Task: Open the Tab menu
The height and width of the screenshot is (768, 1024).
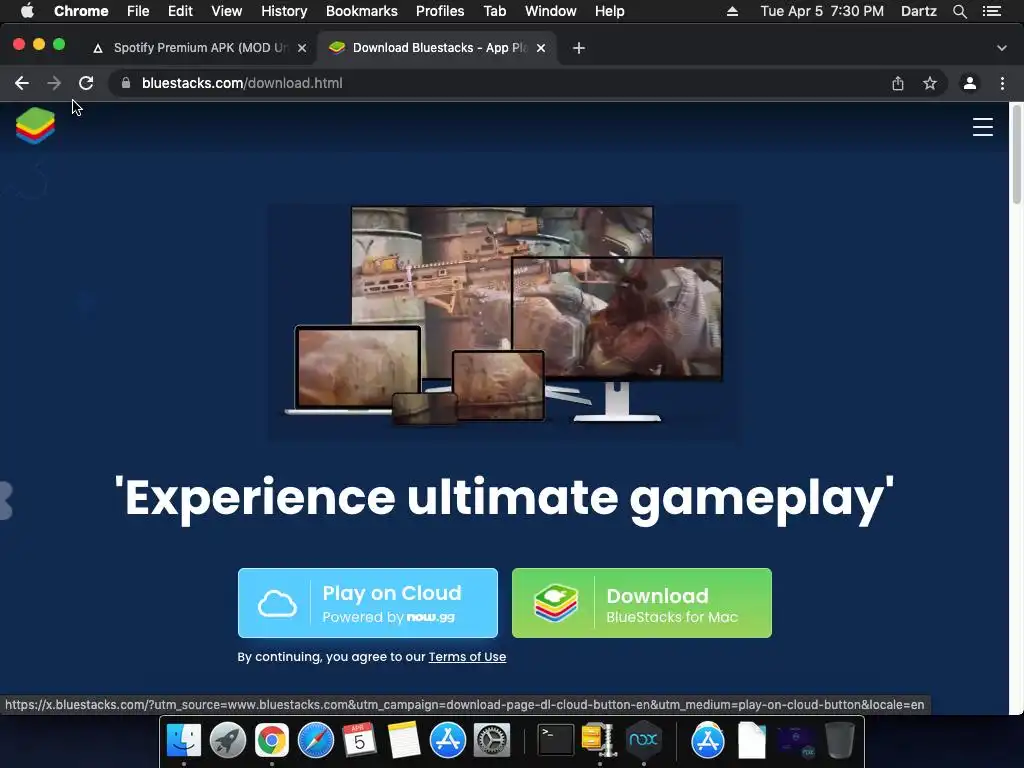Action: (x=494, y=11)
